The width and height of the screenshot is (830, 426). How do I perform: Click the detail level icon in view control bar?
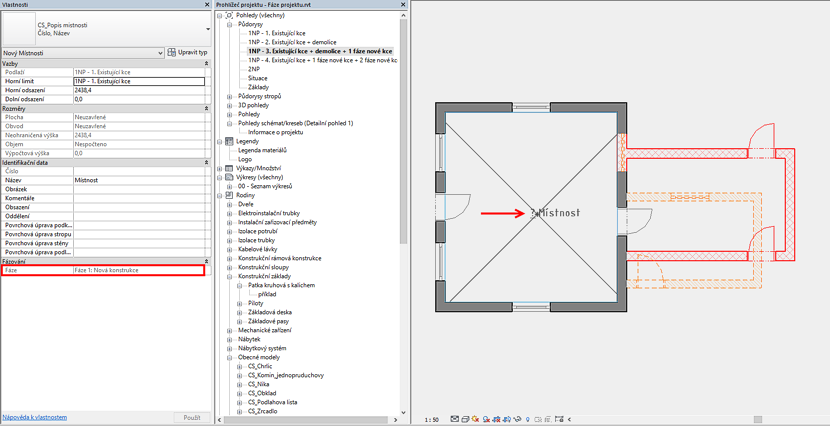pyautogui.click(x=455, y=419)
